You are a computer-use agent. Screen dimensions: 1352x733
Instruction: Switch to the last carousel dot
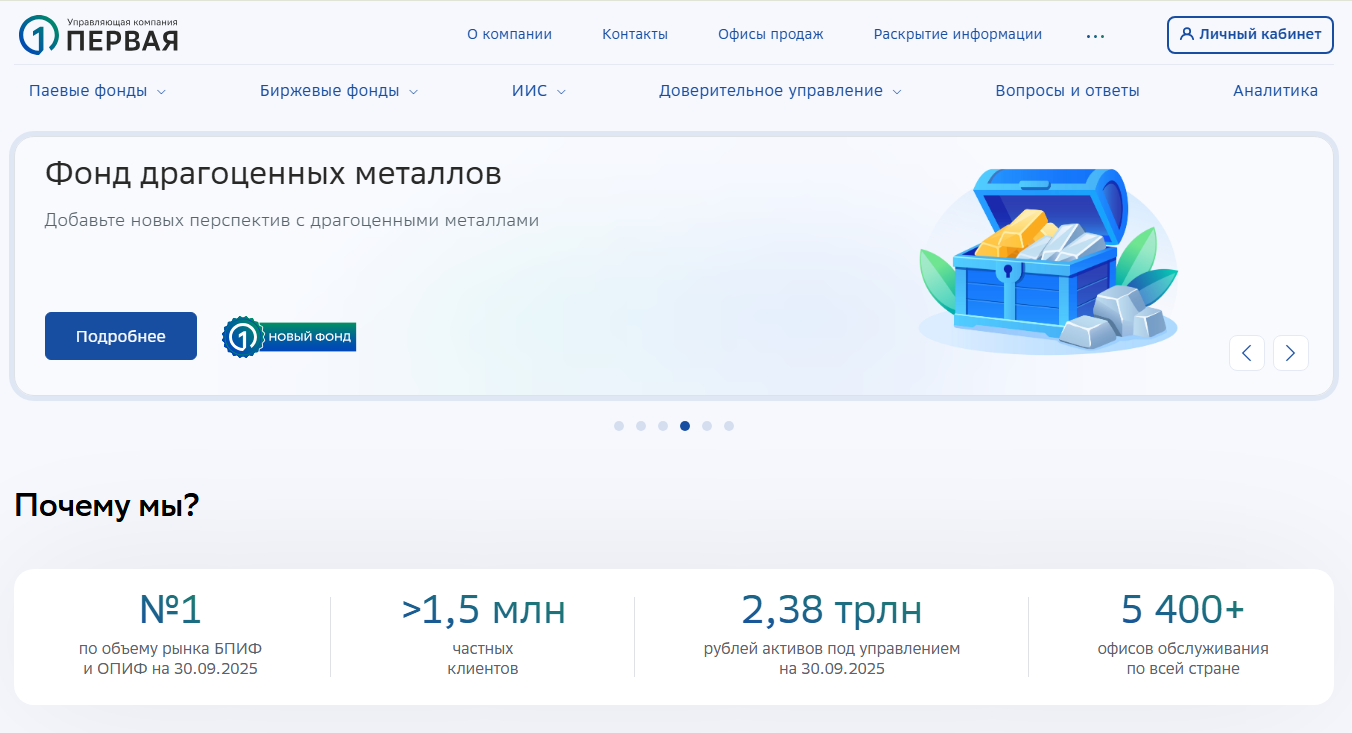729,426
